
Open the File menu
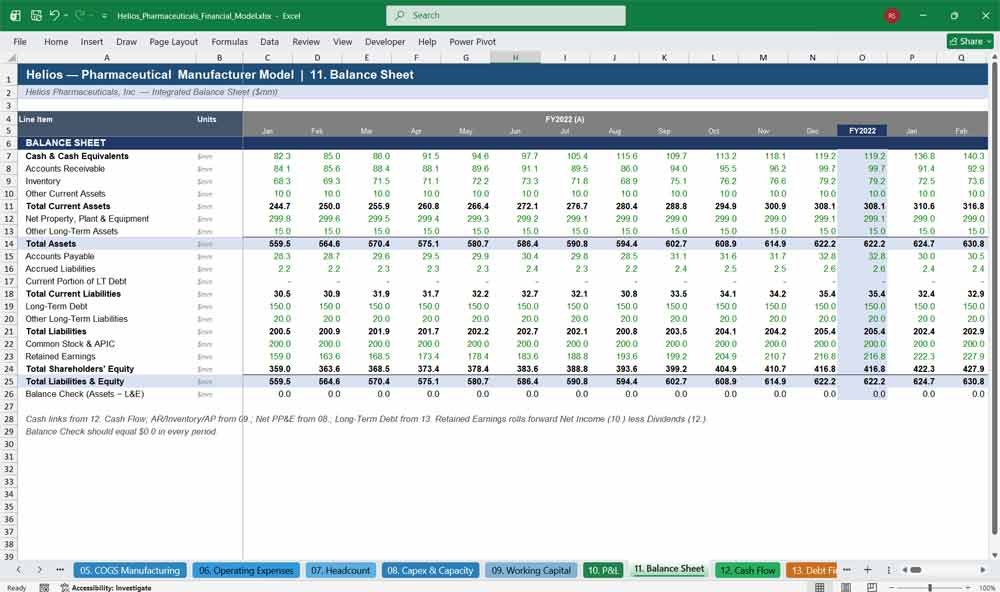[20, 41]
